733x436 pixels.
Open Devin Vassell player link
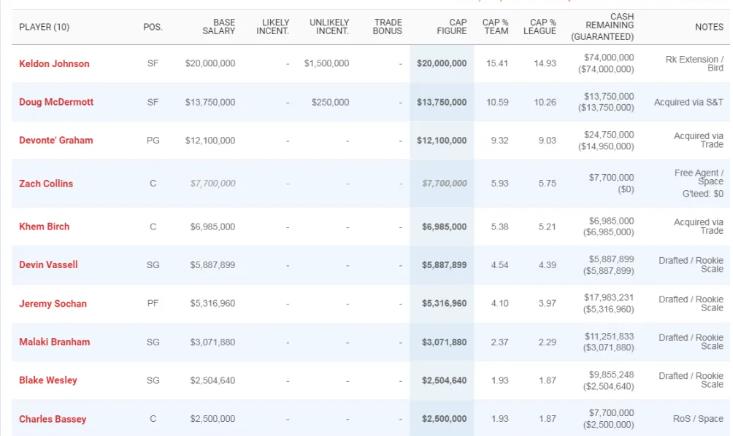(x=48, y=264)
